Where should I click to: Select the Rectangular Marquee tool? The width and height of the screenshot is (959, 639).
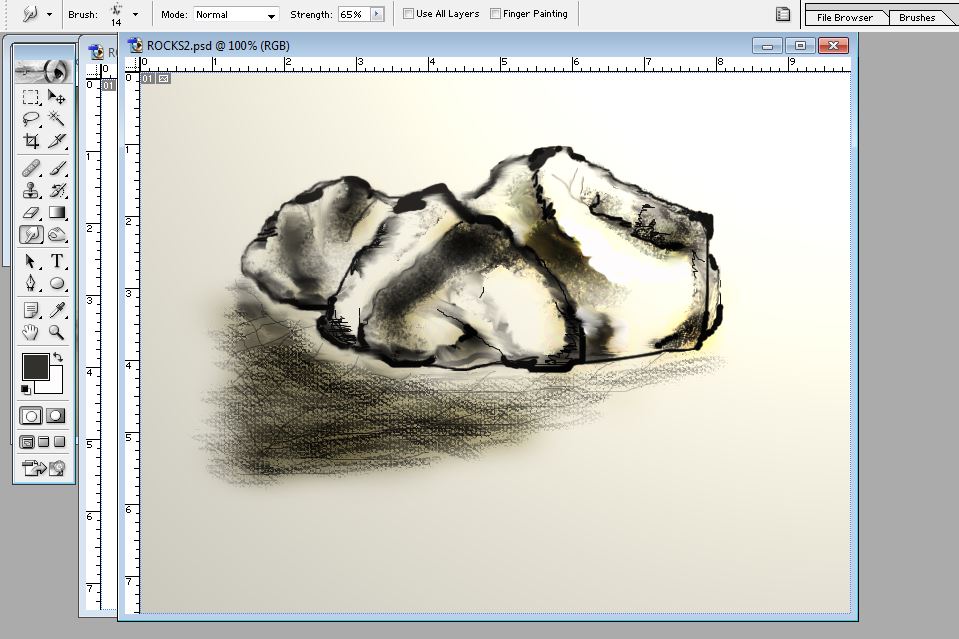pos(31,97)
